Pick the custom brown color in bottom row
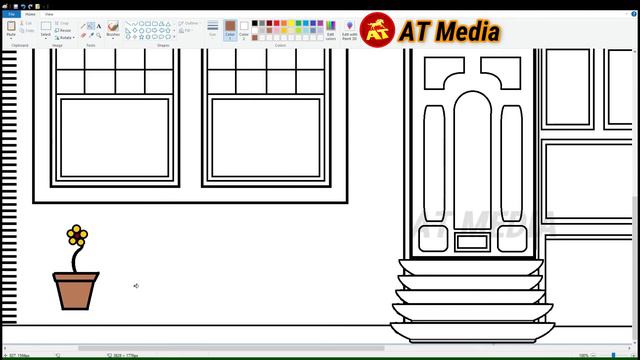Screen dimensions: 640x360 click(255, 38)
